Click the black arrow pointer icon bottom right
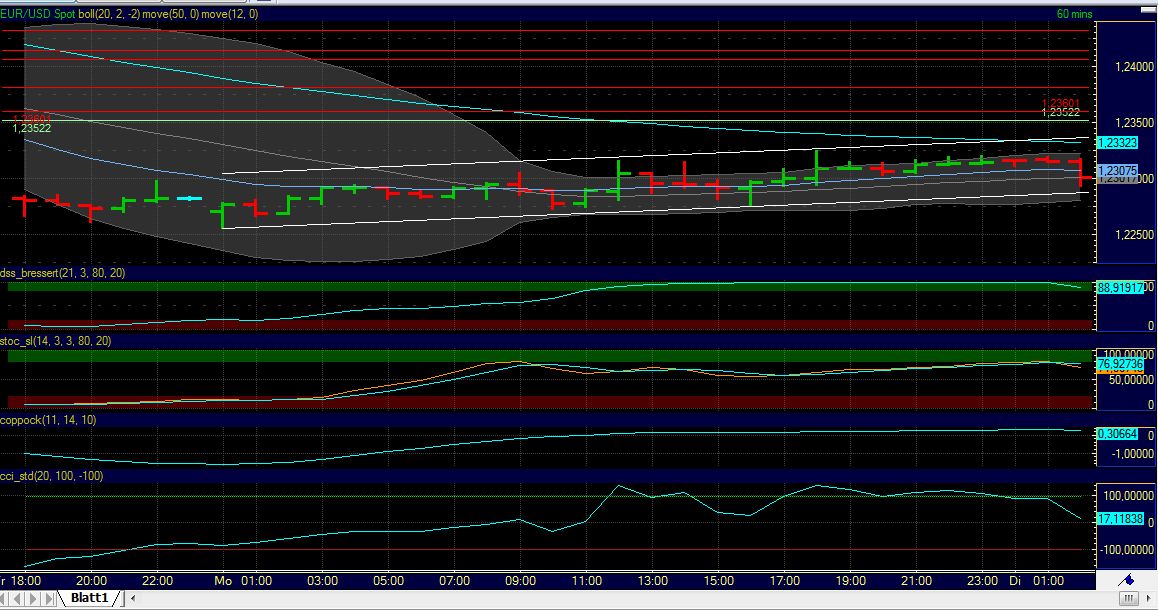The height and width of the screenshot is (610, 1158). [x=1148, y=598]
